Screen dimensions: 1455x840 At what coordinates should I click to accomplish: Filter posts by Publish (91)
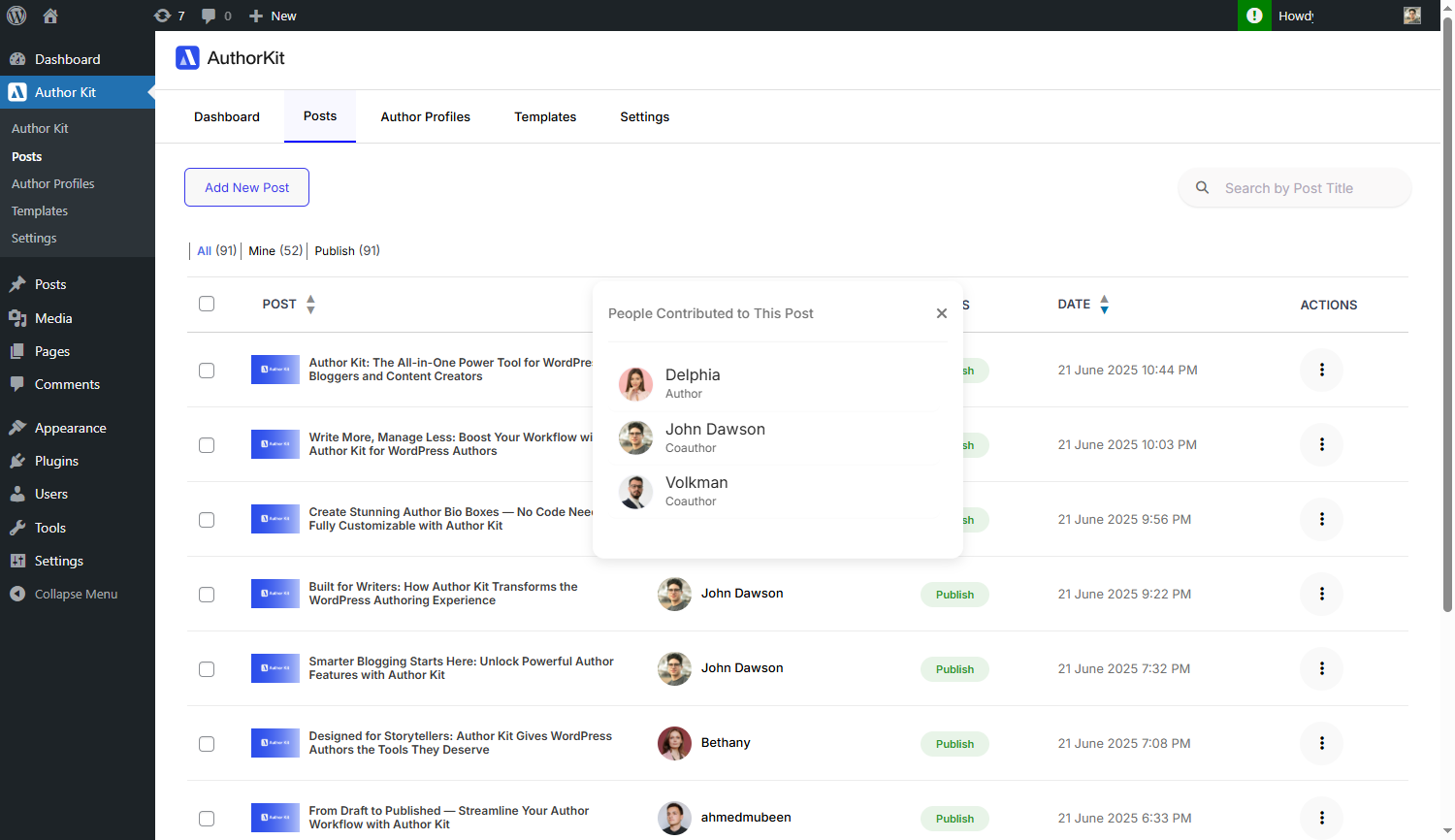tap(347, 250)
